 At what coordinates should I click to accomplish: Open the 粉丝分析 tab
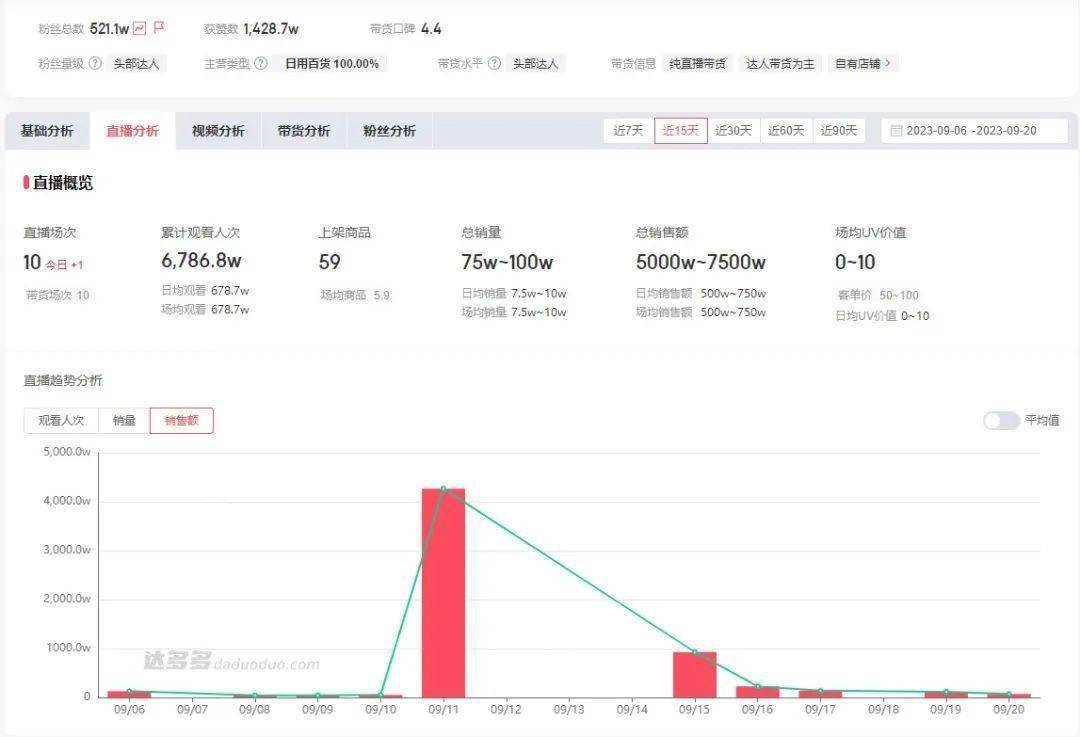click(x=390, y=131)
